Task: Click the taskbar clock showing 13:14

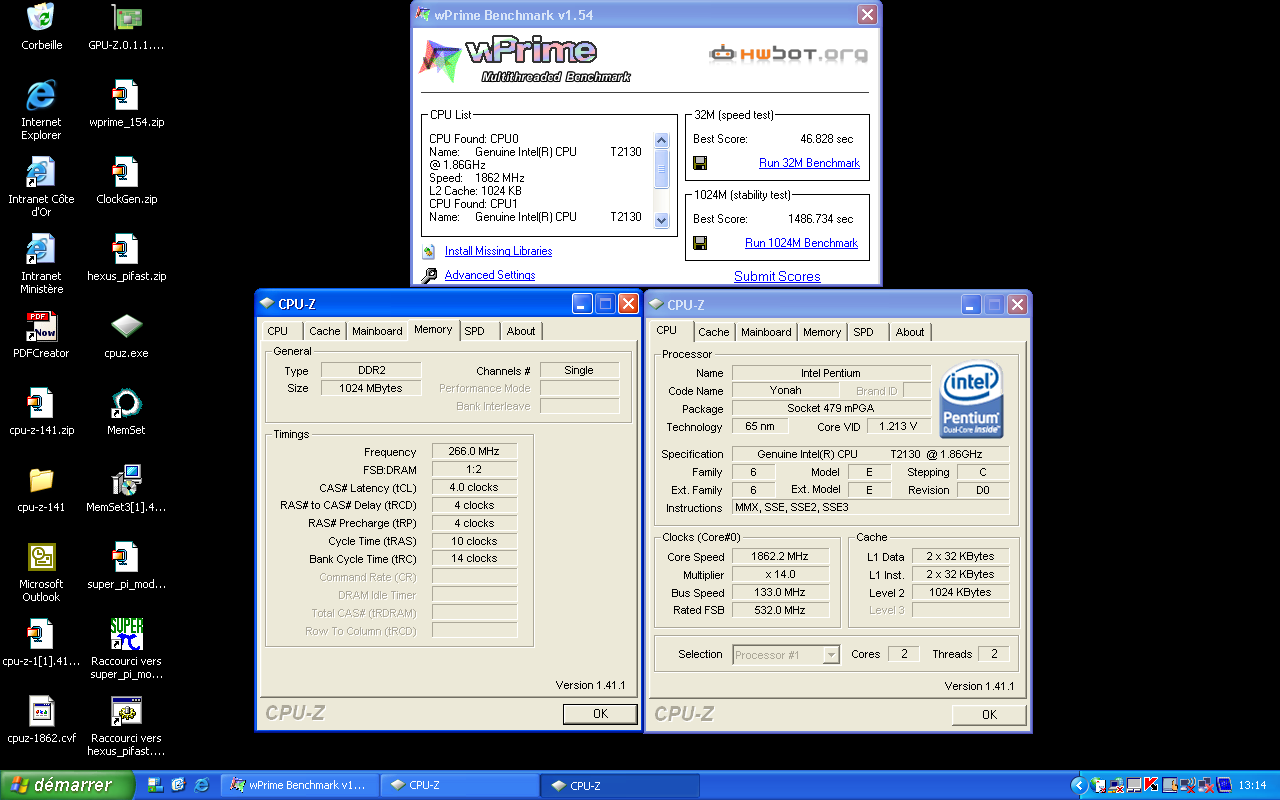Action: coord(1252,785)
